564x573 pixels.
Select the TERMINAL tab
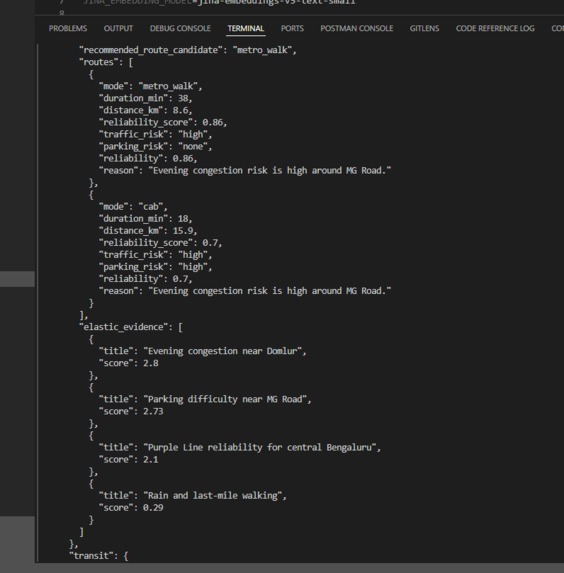(x=246, y=29)
